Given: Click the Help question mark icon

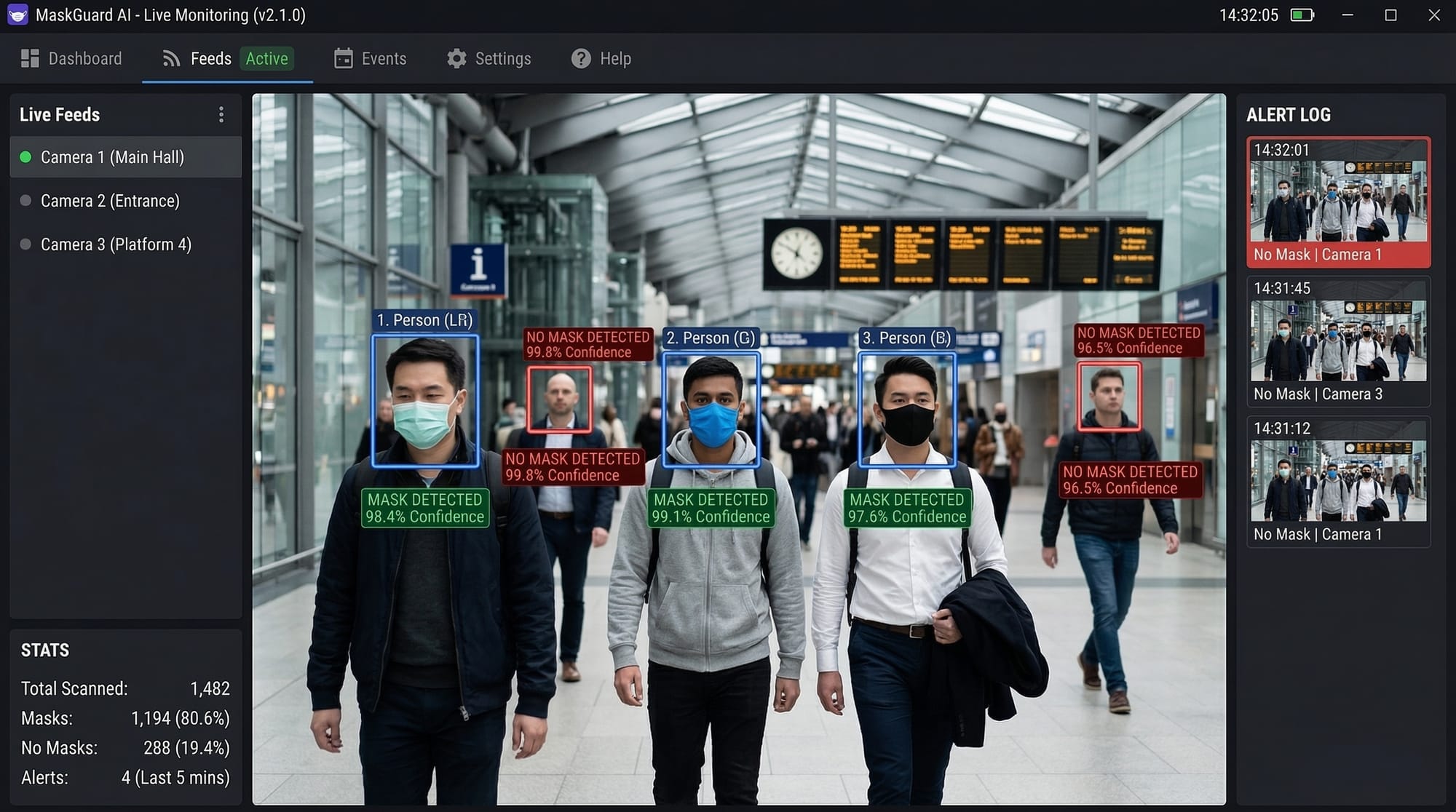Looking at the screenshot, I should pos(581,58).
